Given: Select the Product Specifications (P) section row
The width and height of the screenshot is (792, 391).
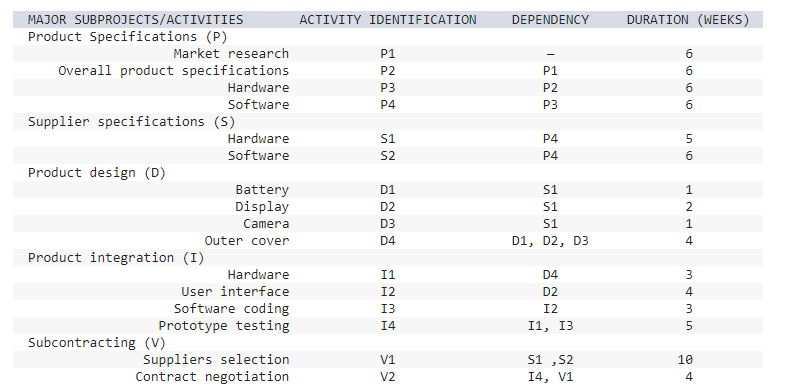Looking at the screenshot, I should click(387, 37).
